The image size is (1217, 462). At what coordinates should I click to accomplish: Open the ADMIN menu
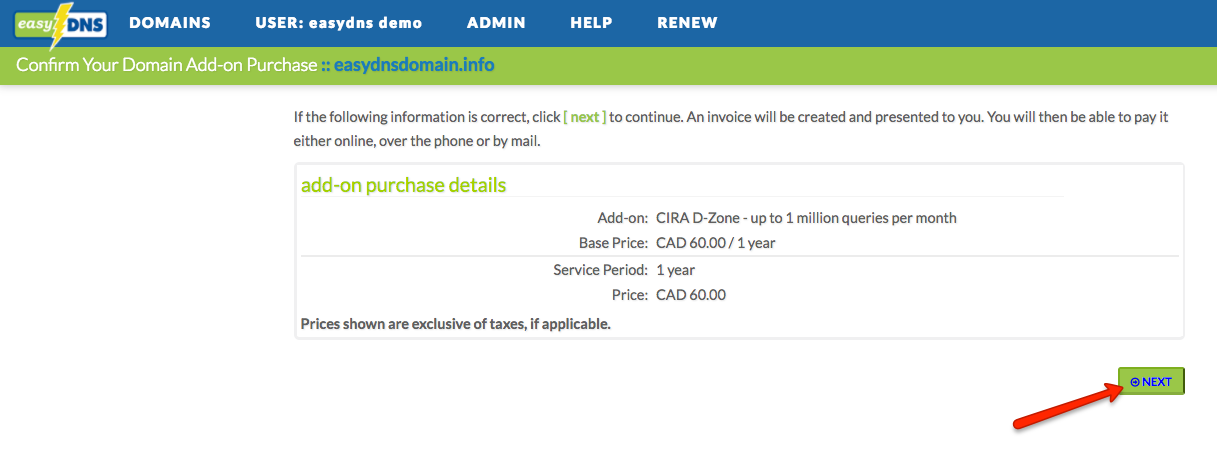(496, 23)
